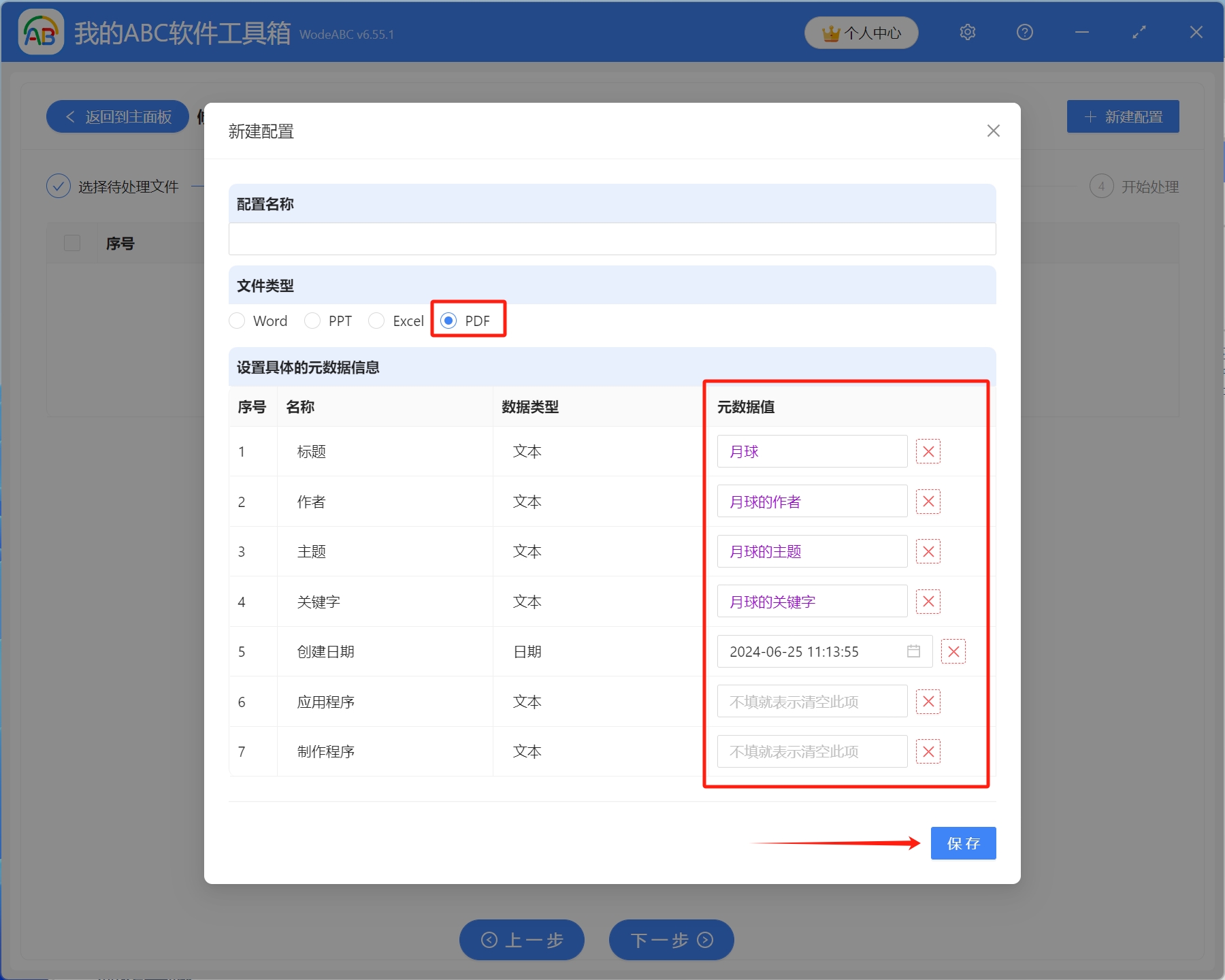Click the empty 应用程序 value field
This screenshot has height=980, width=1225.
[x=812, y=702]
